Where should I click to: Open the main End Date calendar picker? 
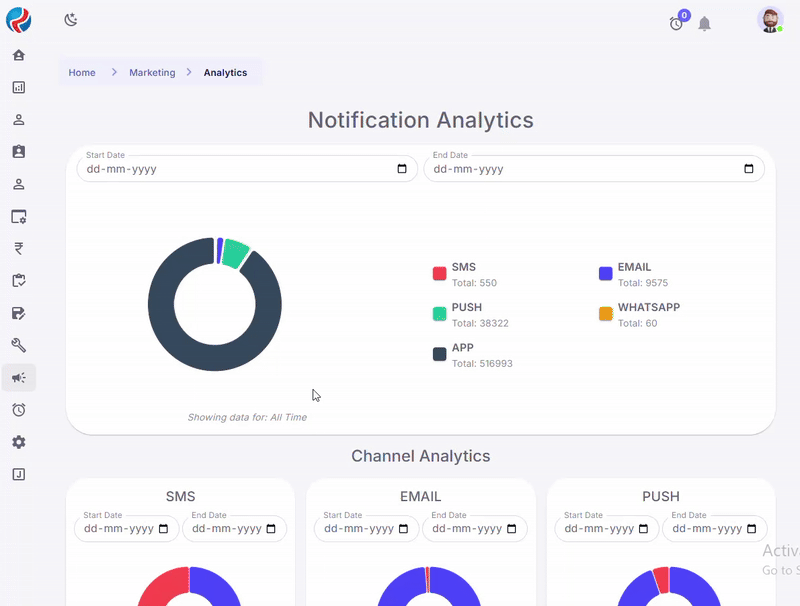coord(749,169)
